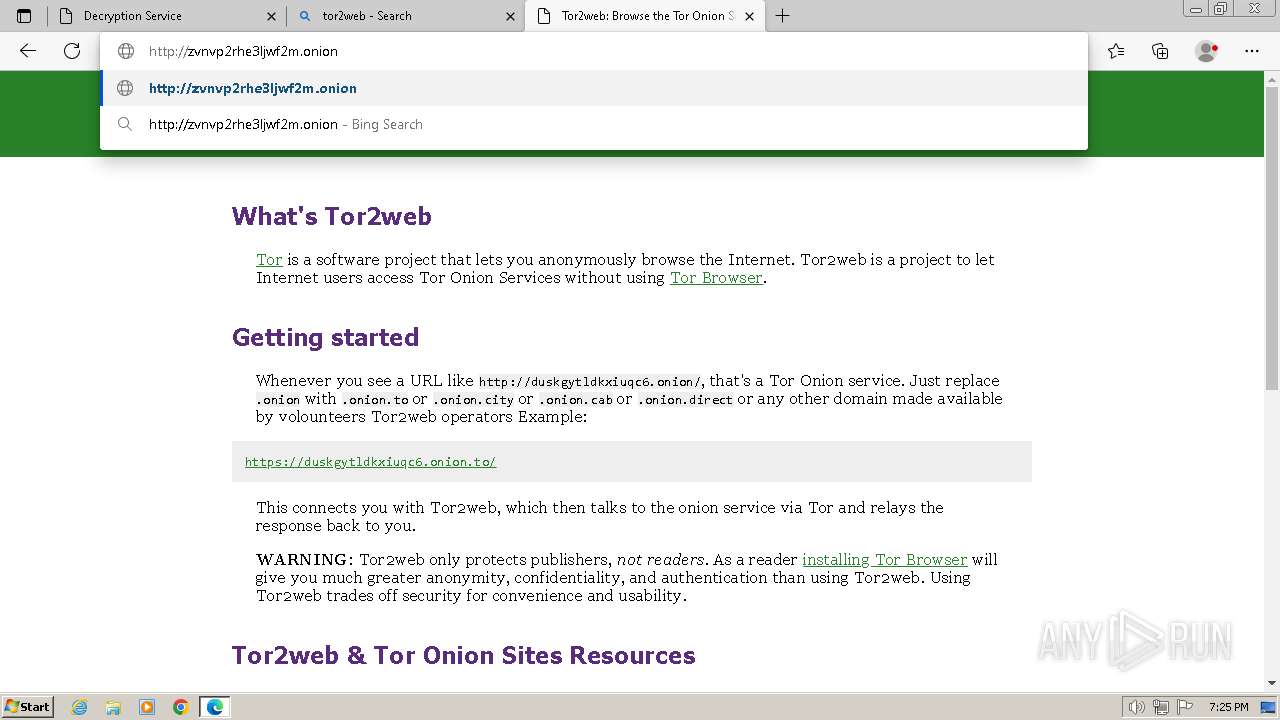Viewport: 1280px width, 720px height.
Task: Choose the Bing Search suggestion
Action: pos(594,124)
